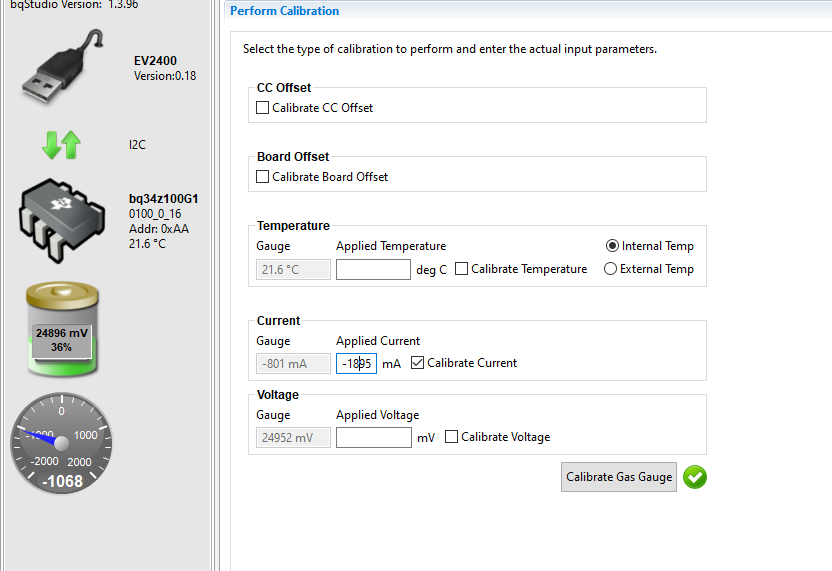Click the bq34z100G1 device name

point(163,199)
